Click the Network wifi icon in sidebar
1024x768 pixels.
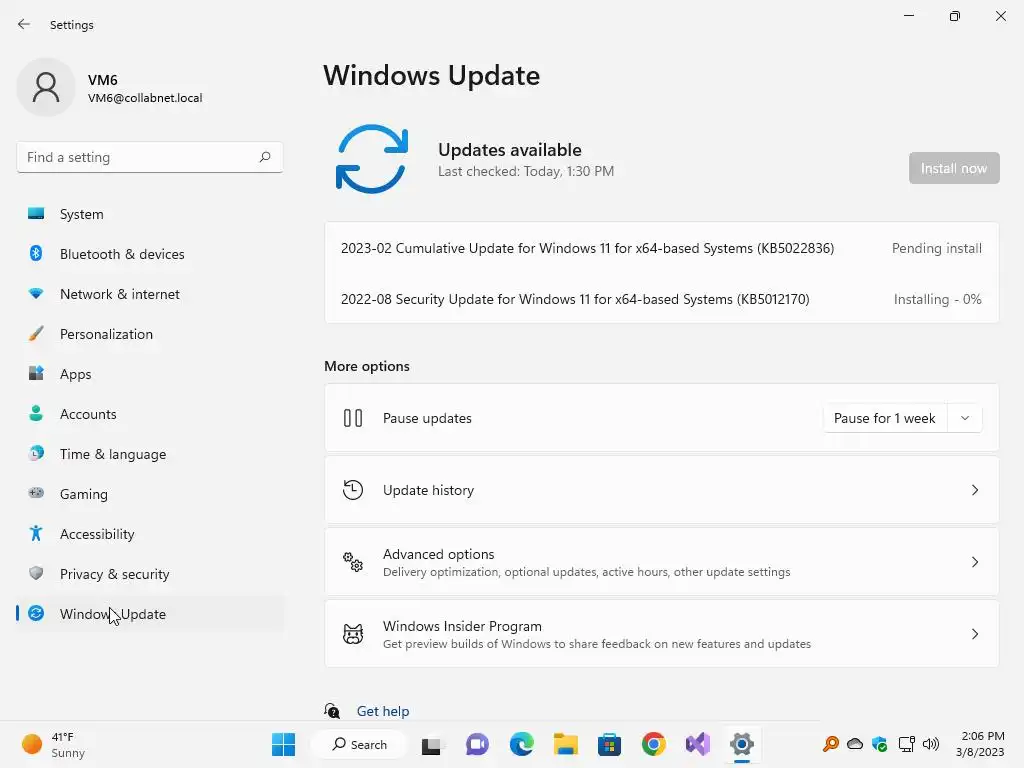36,294
